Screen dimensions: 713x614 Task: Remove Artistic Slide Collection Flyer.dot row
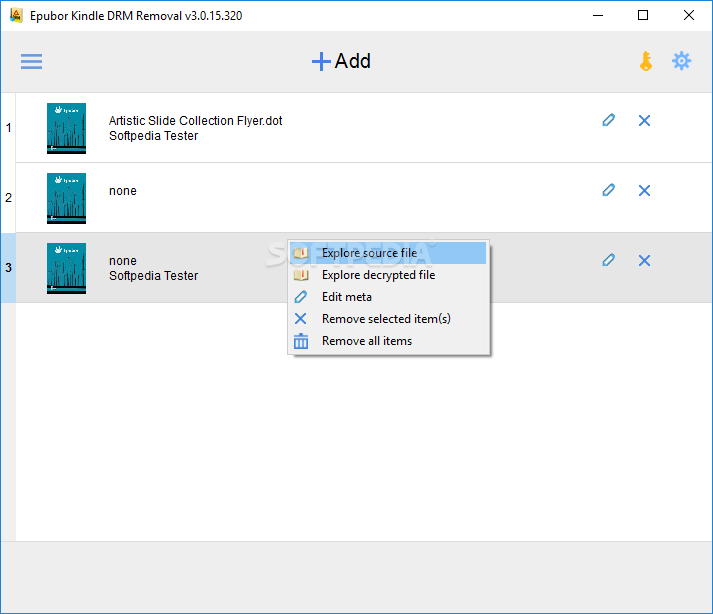click(644, 121)
